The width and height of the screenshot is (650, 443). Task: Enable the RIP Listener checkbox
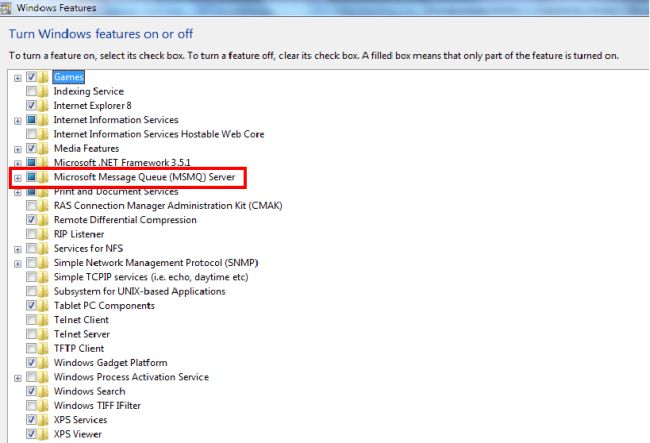(x=32, y=234)
